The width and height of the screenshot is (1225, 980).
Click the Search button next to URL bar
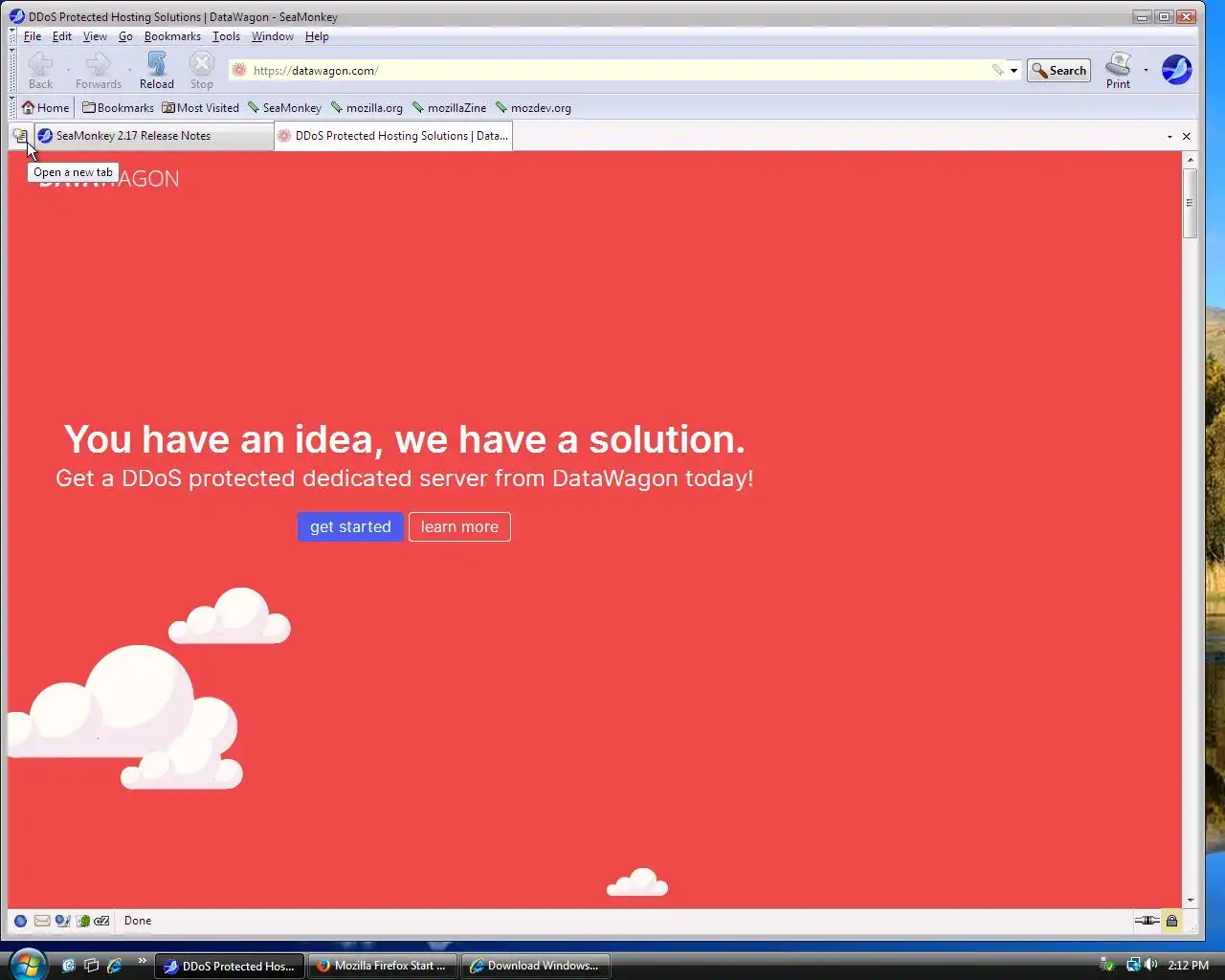pyautogui.click(x=1058, y=70)
